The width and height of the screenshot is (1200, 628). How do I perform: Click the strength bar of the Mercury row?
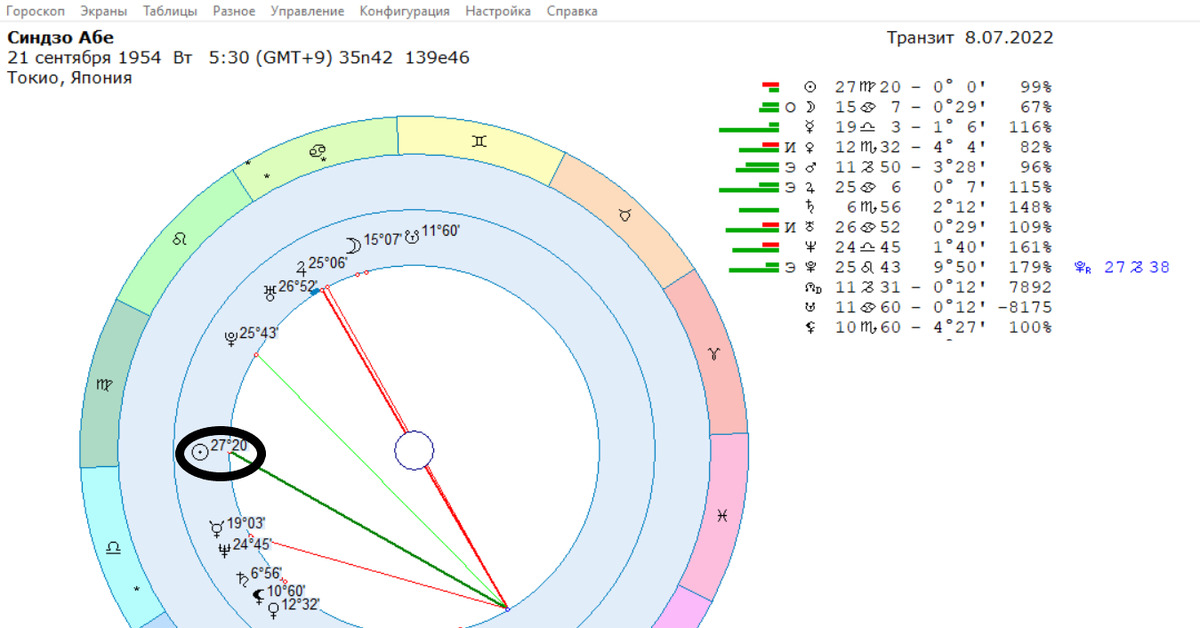(749, 127)
